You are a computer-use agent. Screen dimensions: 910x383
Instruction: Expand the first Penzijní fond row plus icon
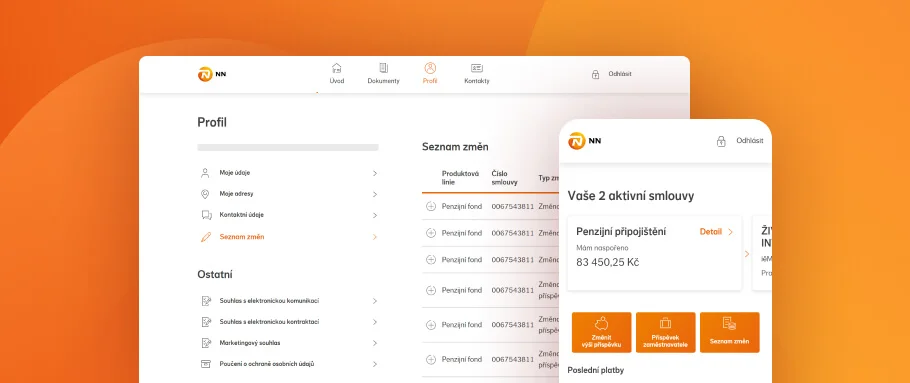click(431, 206)
